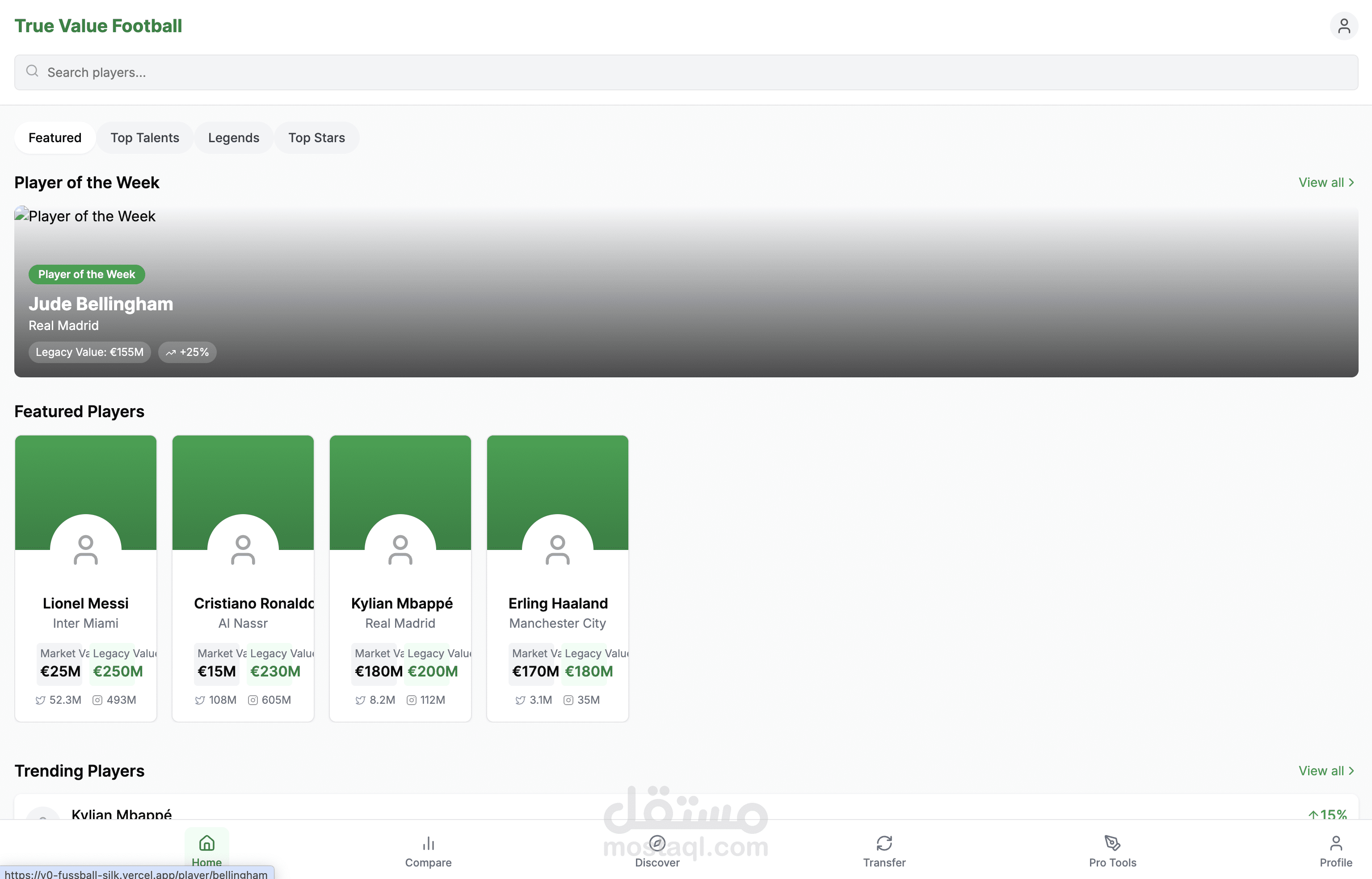
Task: Open View all for Trending Players
Action: click(x=1327, y=771)
